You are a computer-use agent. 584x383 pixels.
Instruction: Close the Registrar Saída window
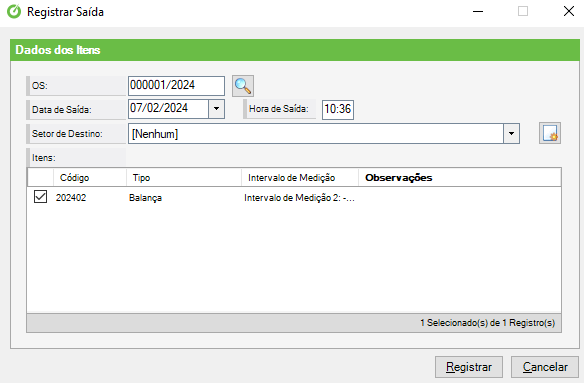pos(569,11)
